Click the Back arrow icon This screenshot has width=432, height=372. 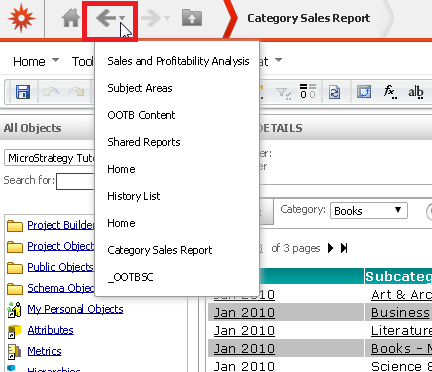[x=106, y=18]
